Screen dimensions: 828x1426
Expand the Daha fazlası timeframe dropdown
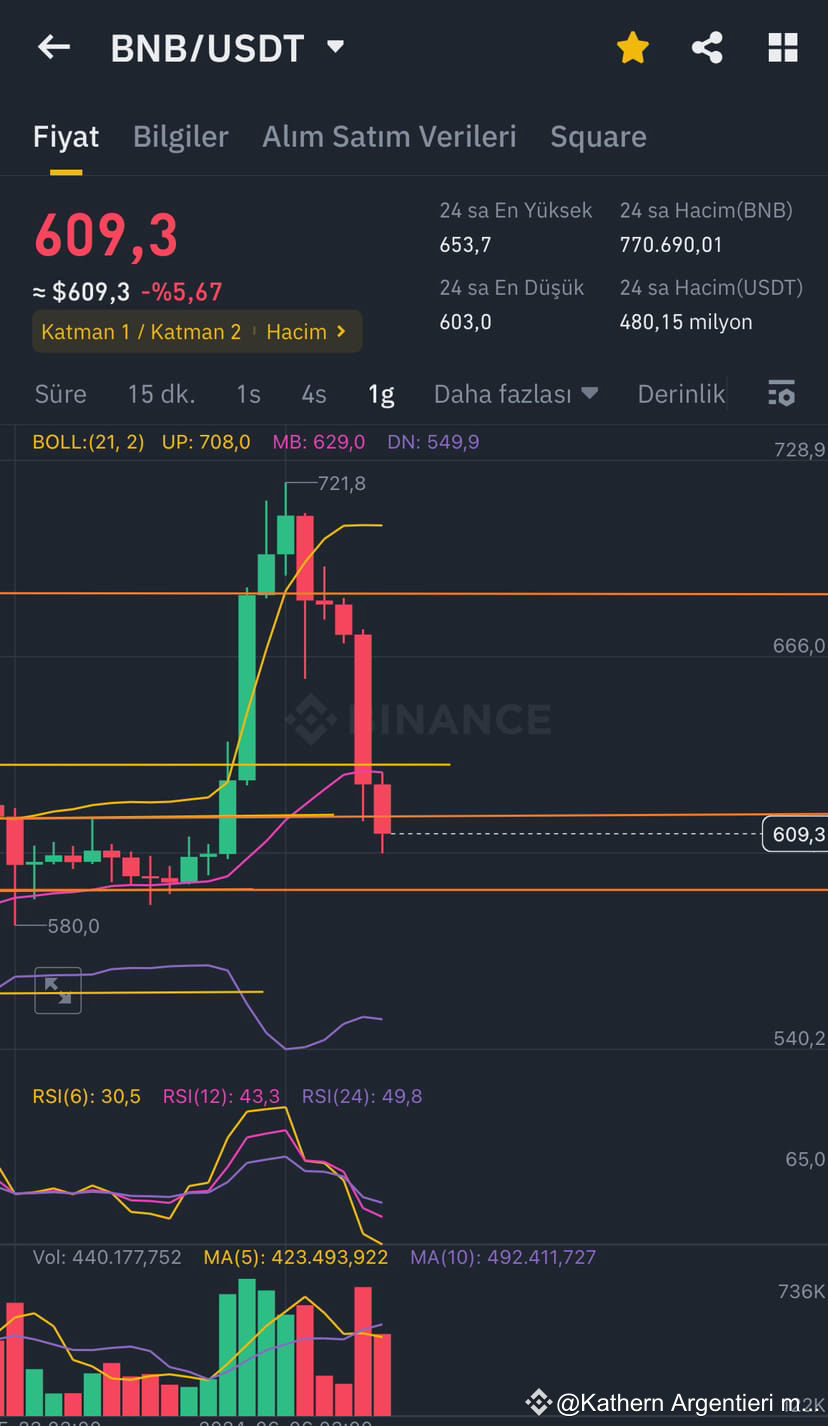click(x=516, y=394)
